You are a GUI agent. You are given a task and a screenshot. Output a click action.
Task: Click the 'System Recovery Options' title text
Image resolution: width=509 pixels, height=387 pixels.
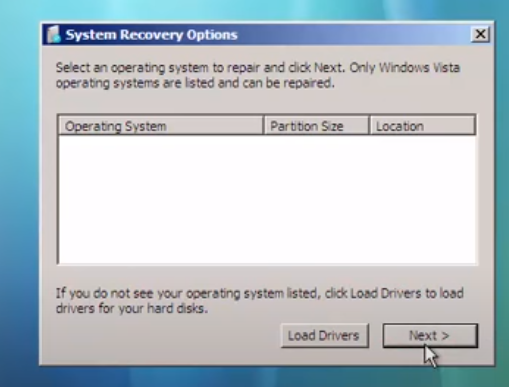[151, 35]
